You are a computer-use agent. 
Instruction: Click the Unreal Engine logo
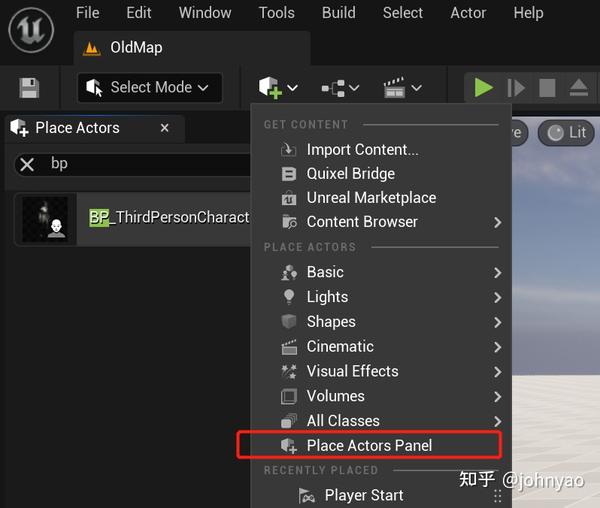click(31, 31)
